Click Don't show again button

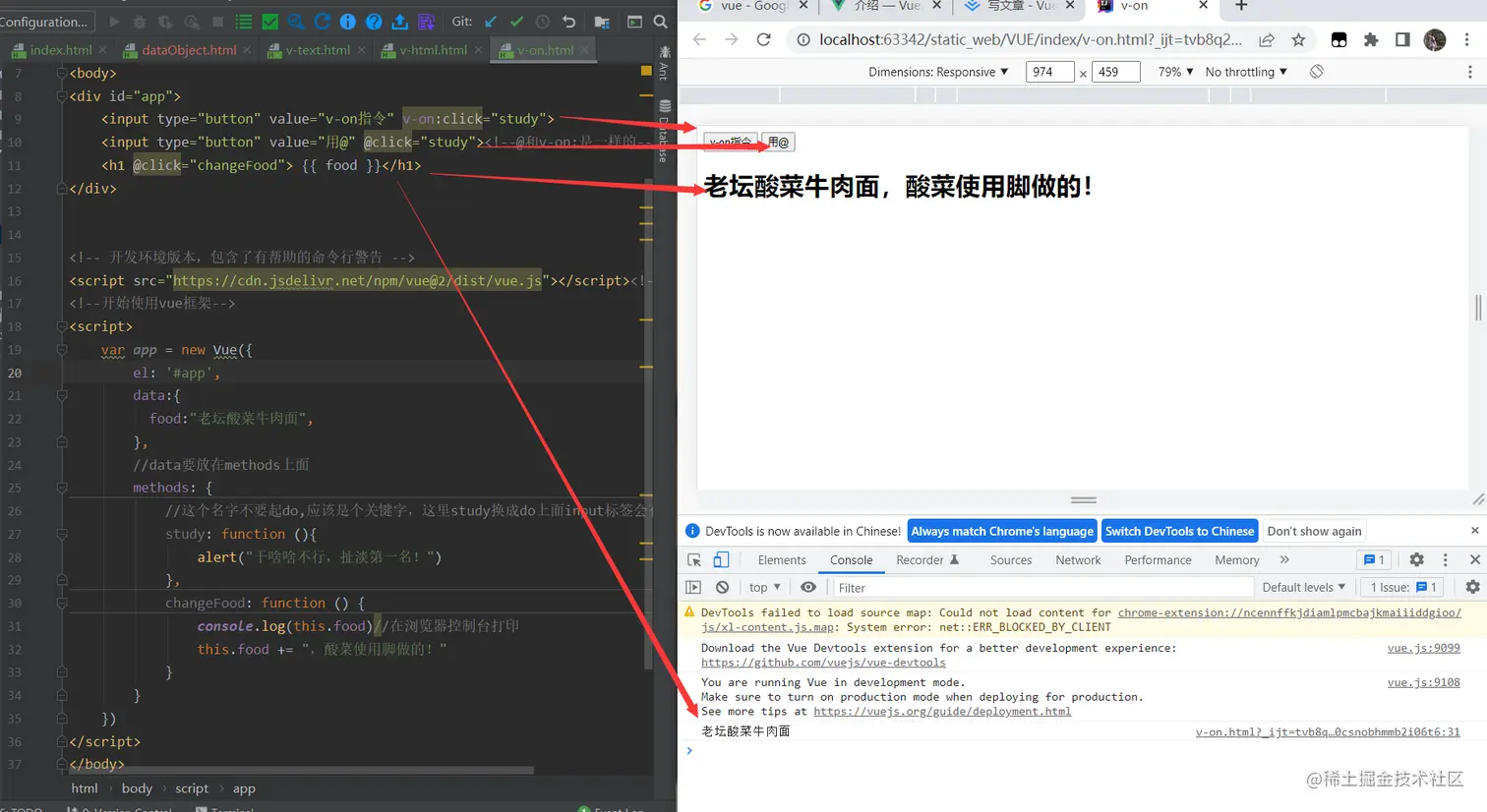point(1314,531)
